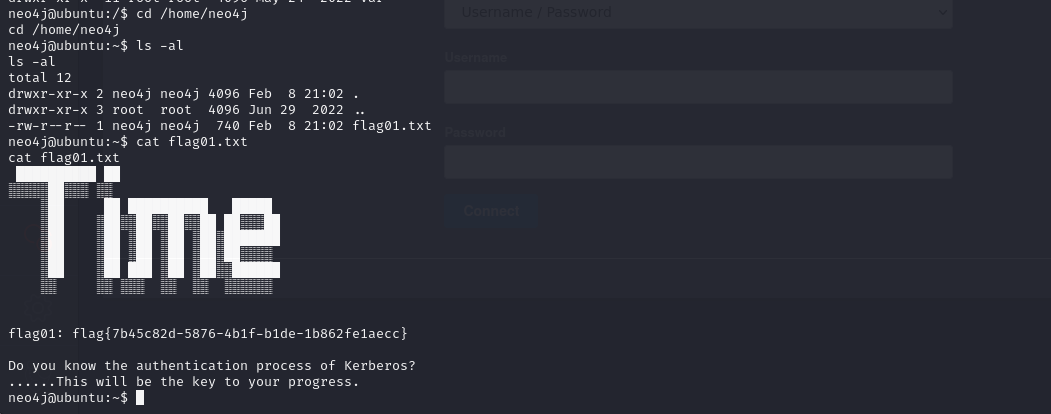Viewport: 1051px width, 414px height.
Task: Click 'This will be the key to your progress' line
Action: pyautogui.click(x=184, y=382)
